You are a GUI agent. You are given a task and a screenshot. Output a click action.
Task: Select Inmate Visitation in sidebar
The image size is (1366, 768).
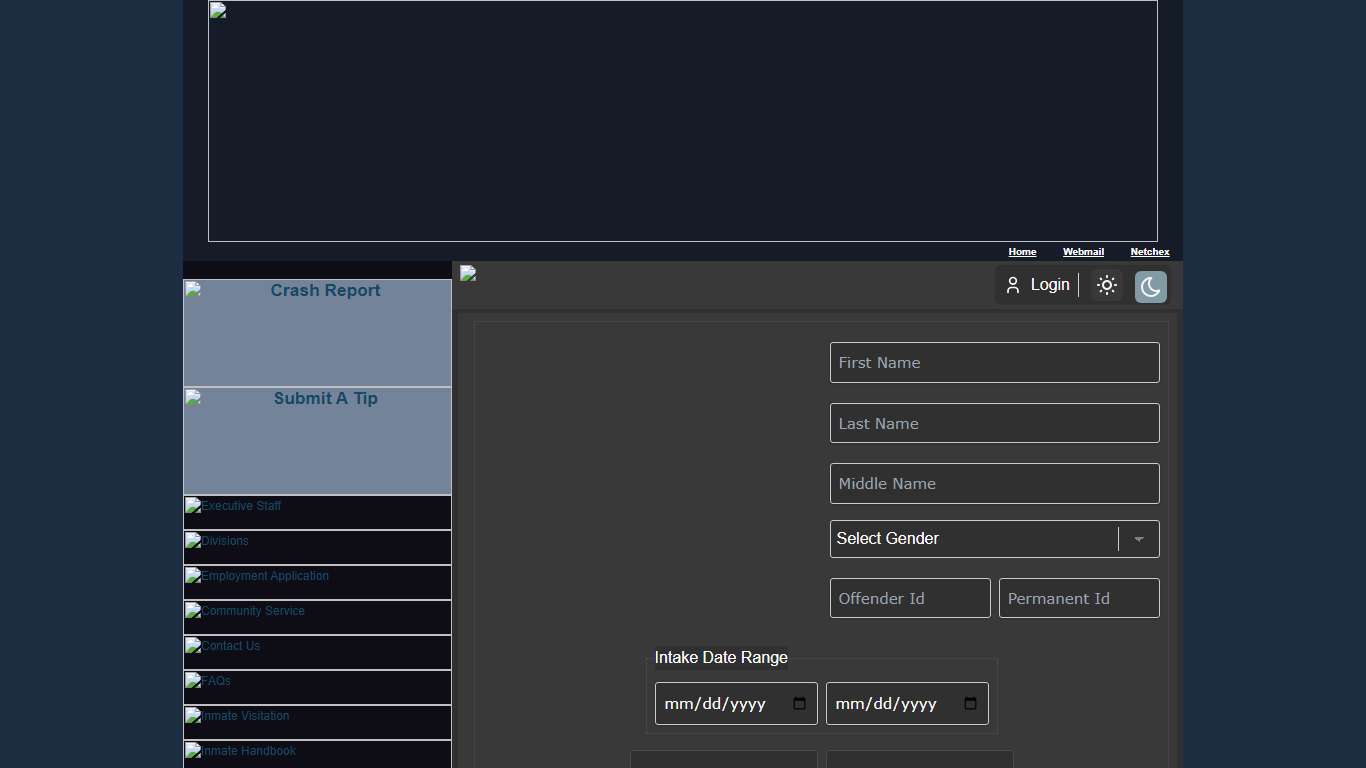click(x=318, y=722)
